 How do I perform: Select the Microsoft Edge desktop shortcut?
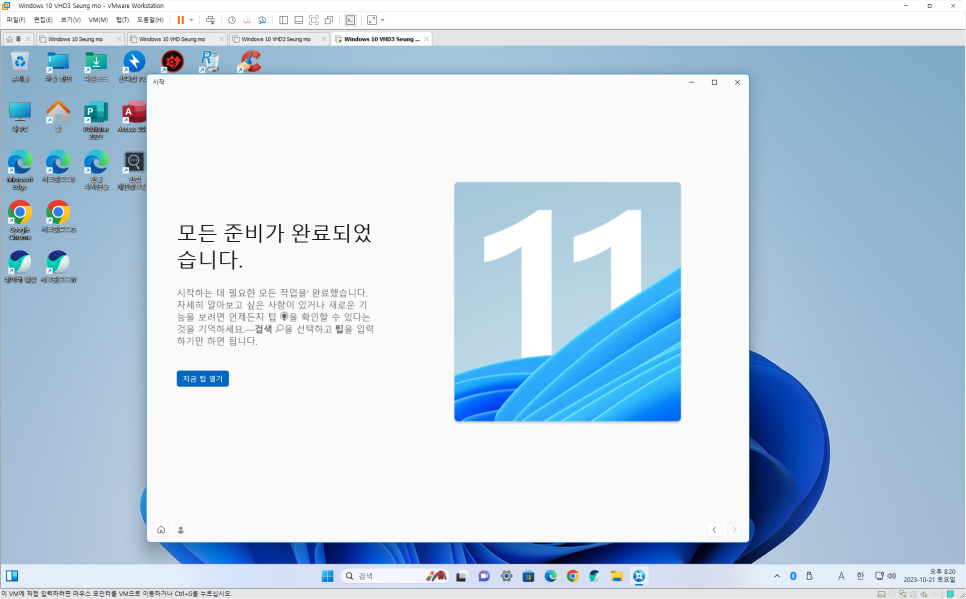coord(20,171)
